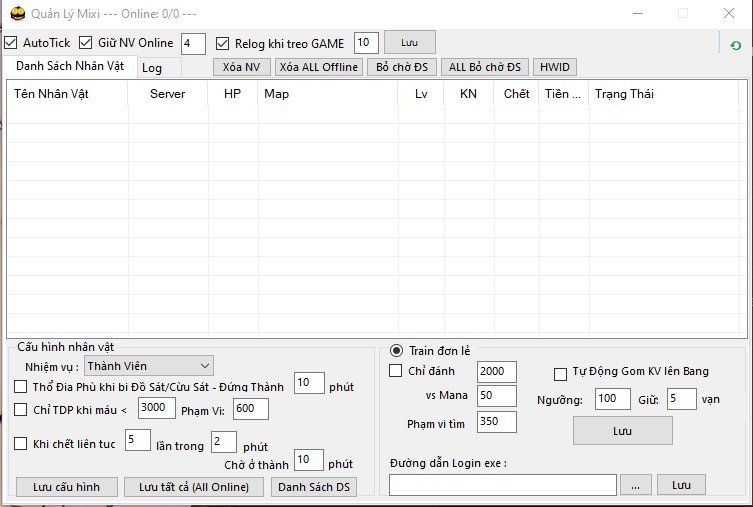Screen dimensions: 753x507
Task: Click the Relog khi treo GAME value field
Action: 366,43
